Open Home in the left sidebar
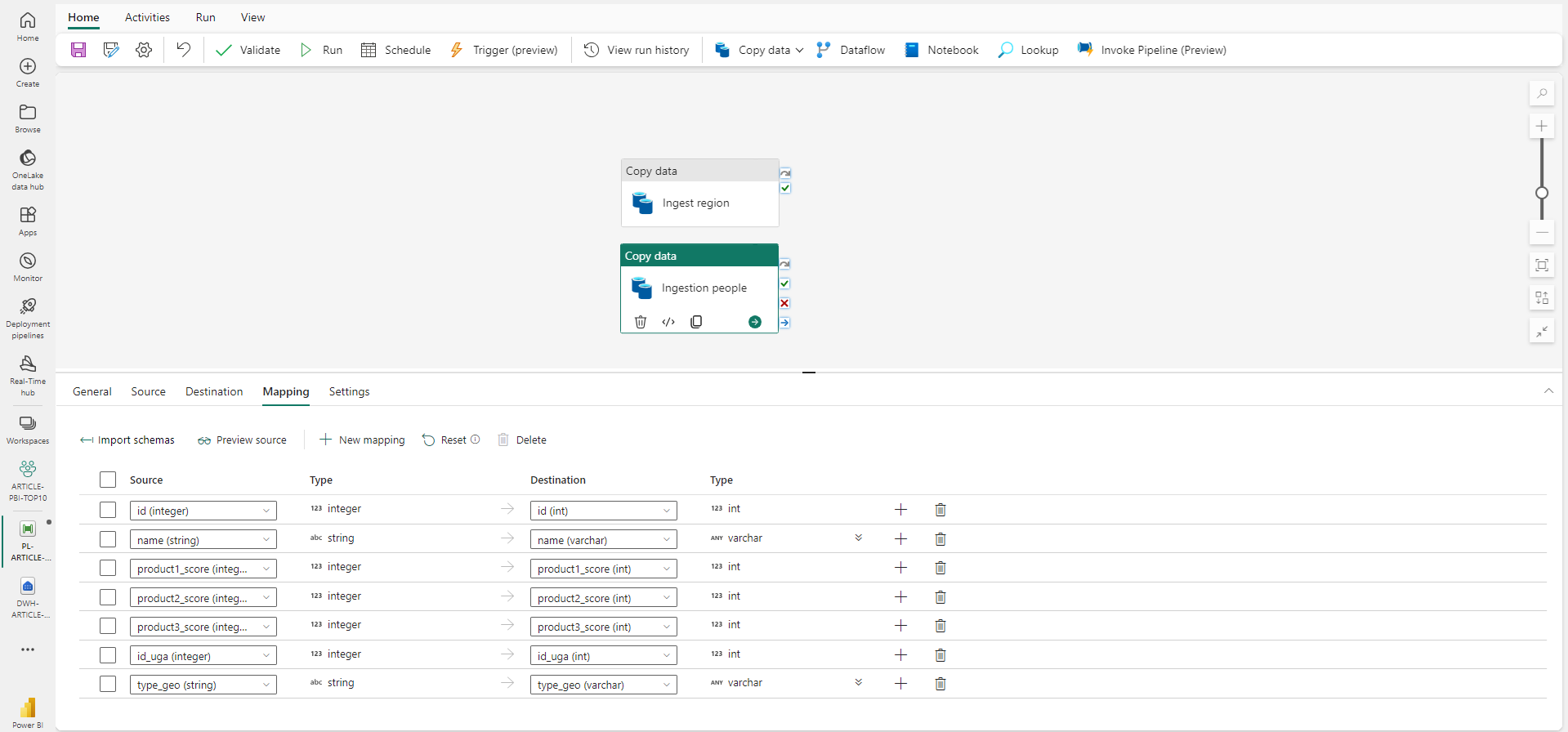1568x732 pixels. coord(28,27)
